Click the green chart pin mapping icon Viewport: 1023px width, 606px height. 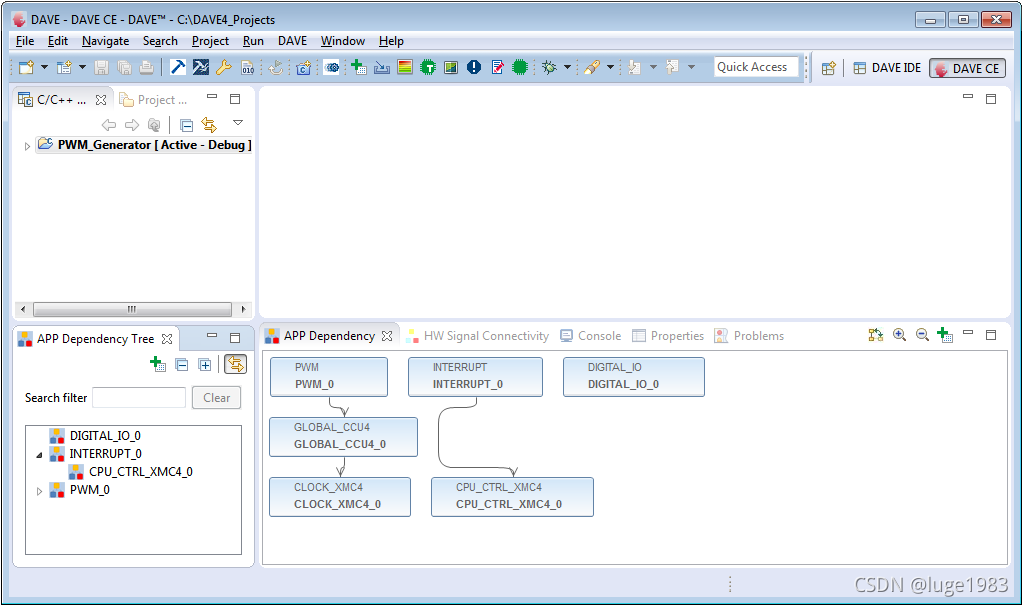coord(451,67)
